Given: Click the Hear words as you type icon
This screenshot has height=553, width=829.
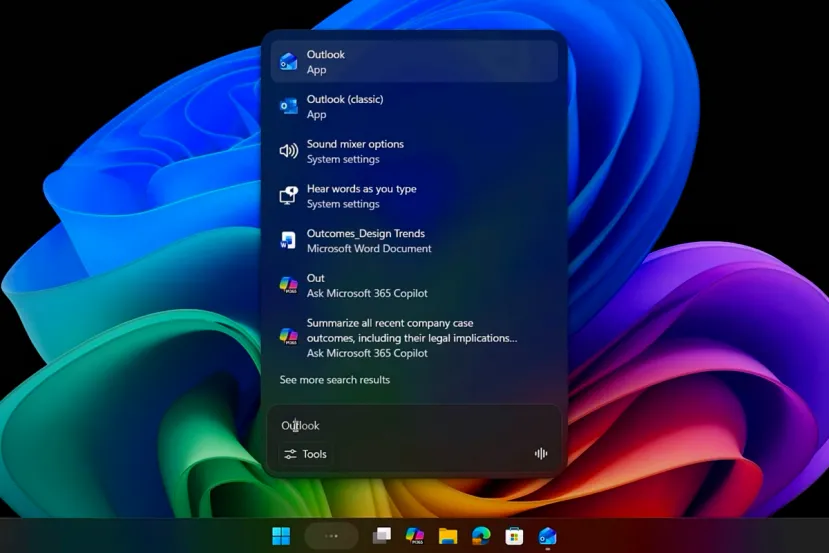Looking at the screenshot, I should click(x=288, y=196).
